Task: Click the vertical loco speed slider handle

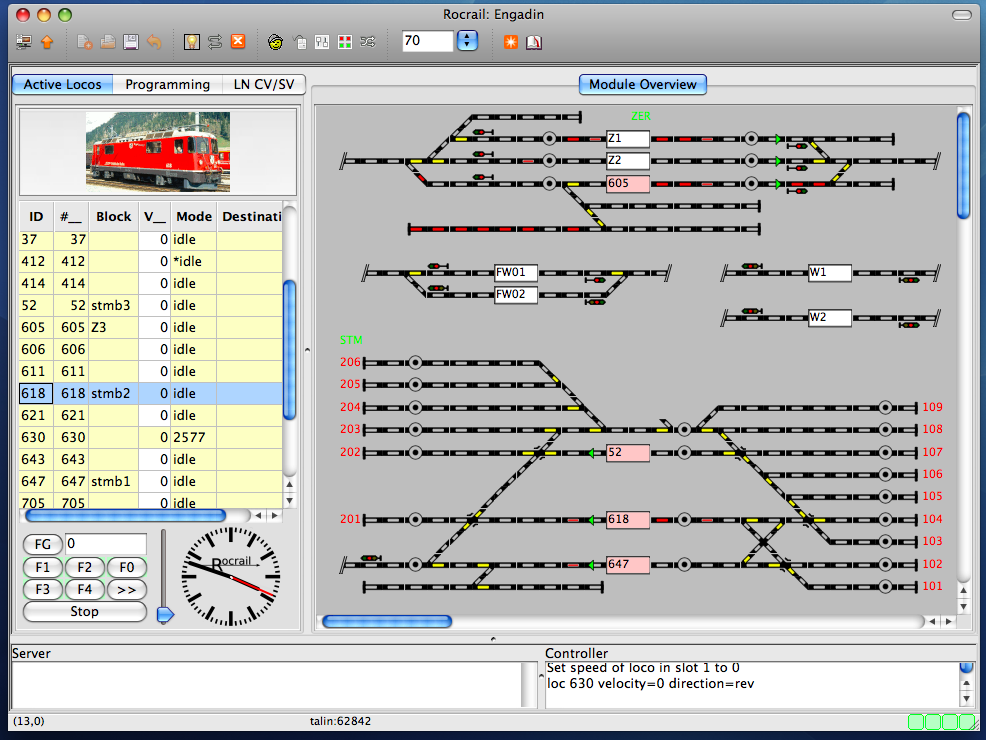Action: 165,614
